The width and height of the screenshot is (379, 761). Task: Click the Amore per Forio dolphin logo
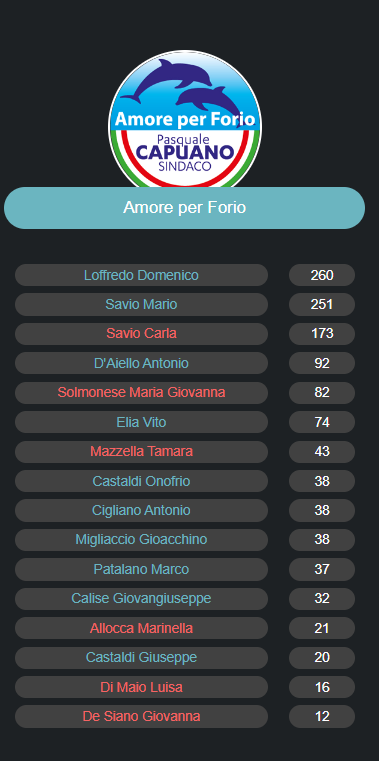pos(184,119)
